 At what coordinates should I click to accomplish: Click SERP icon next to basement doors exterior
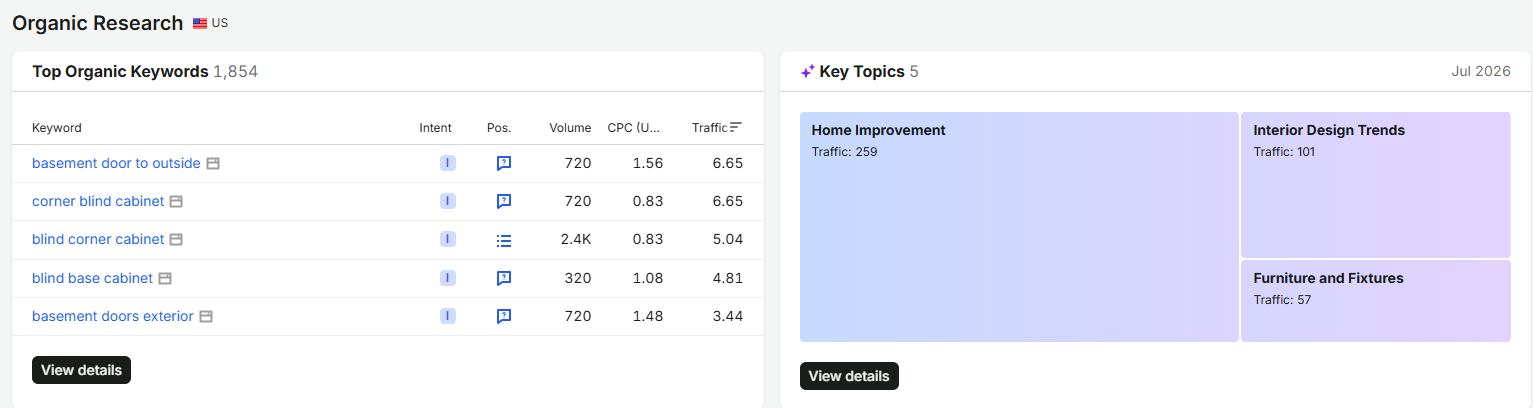click(206, 316)
